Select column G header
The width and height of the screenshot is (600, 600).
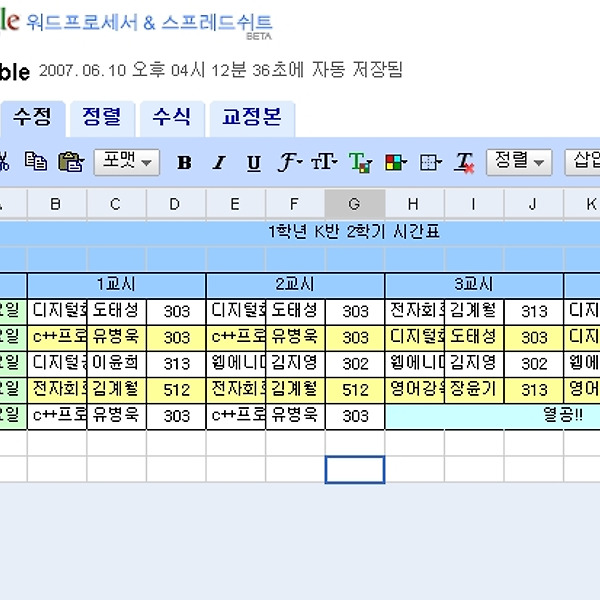pos(354,204)
